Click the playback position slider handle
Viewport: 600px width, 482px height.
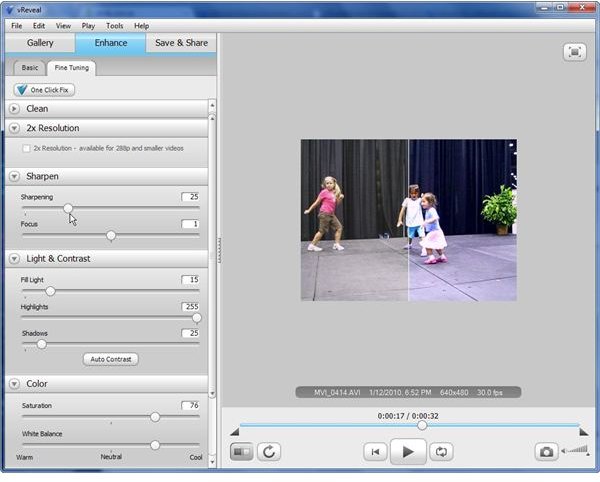click(x=422, y=425)
